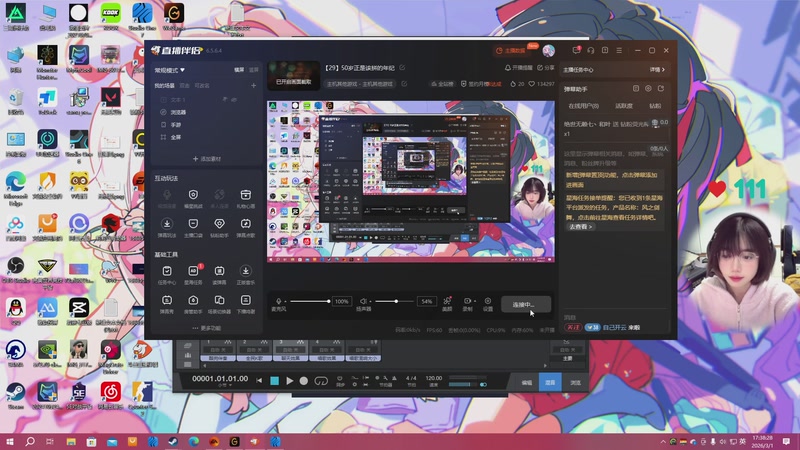Open the 房管助手 tool icon
The height and width of the screenshot is (450, 800).
tap(193, 300)
